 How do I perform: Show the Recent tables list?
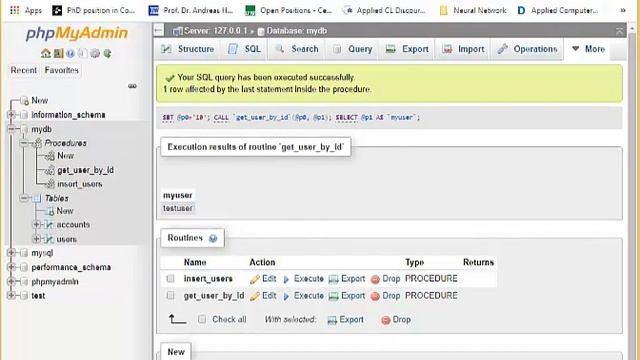tap(24, 70)
